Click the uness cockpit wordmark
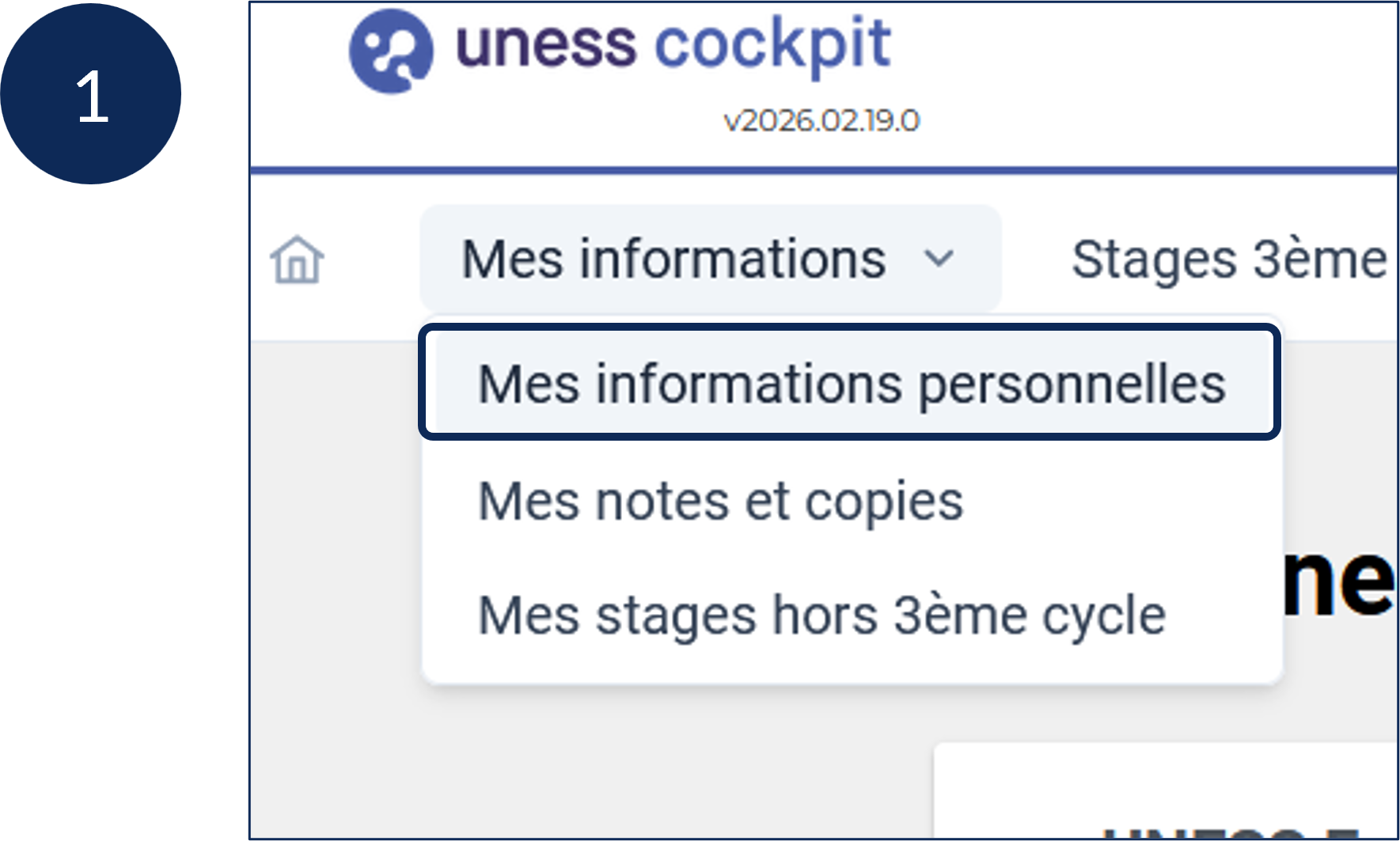 click(x=673, y=45)
